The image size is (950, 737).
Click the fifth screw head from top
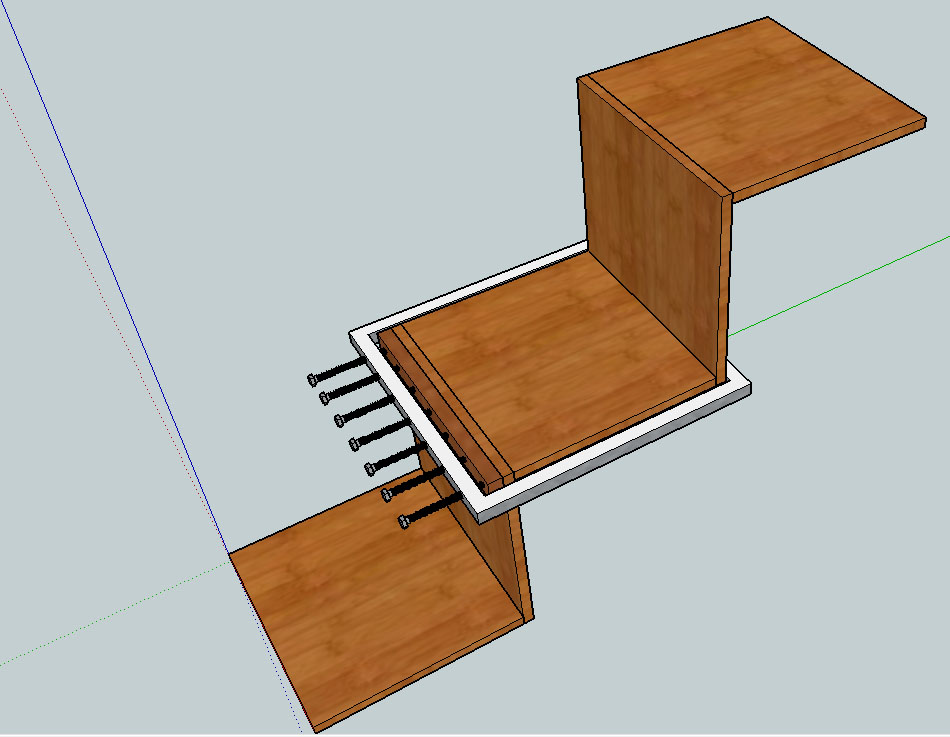[x=370, y=467]
